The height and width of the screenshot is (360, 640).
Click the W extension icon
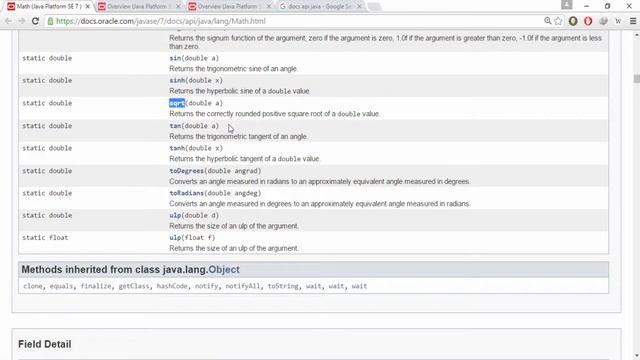point(618,21)
